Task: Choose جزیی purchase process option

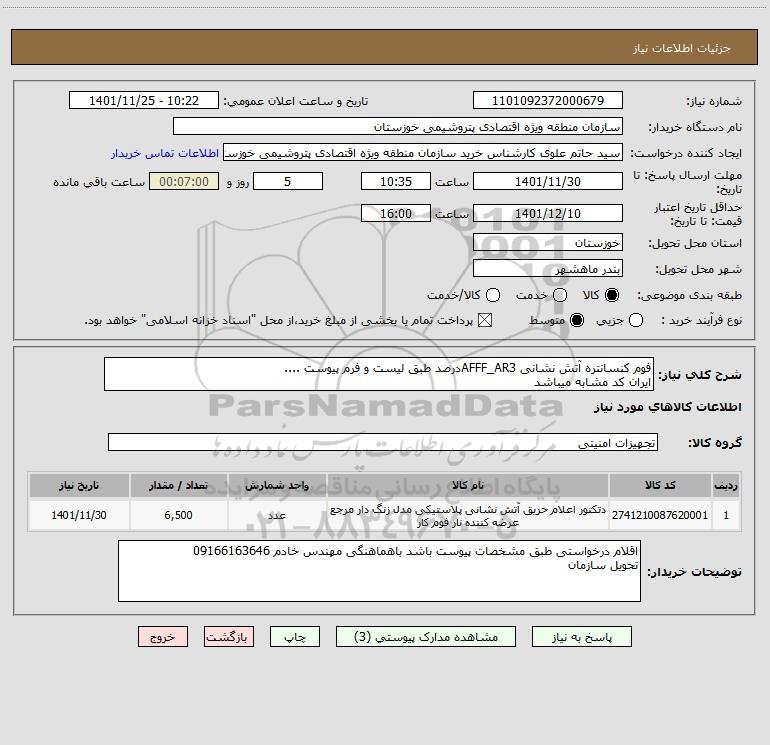Action: pyautogui.click(x=636, y=320)
